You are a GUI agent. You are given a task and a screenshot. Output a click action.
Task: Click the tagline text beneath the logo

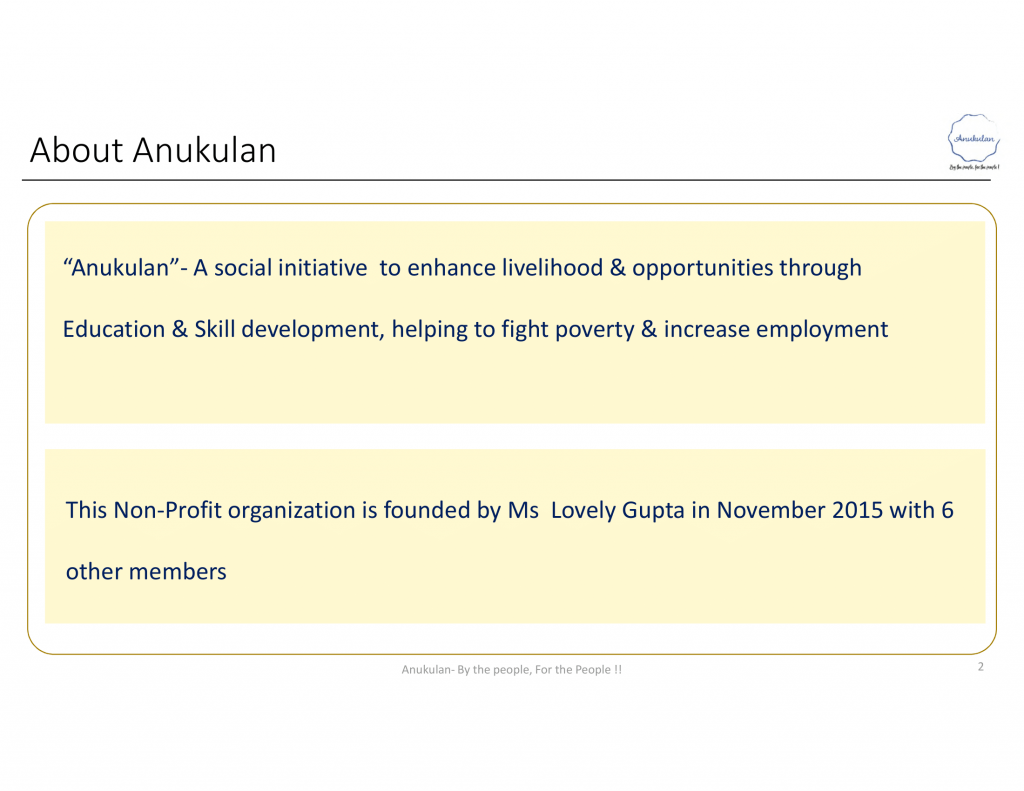point(969,166)
